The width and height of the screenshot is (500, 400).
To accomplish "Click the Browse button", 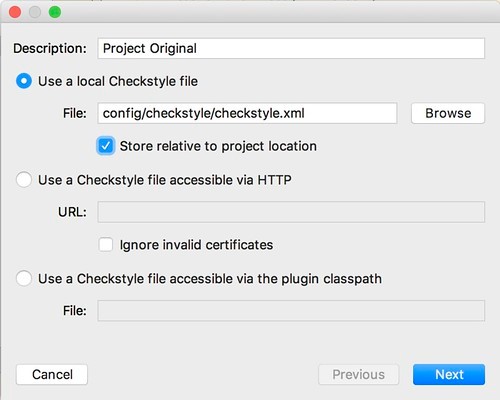I will [x=448, y=113].
